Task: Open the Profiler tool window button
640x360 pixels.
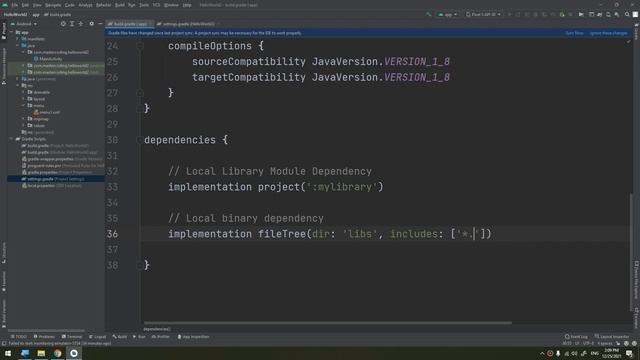Action: coord(160,337)
